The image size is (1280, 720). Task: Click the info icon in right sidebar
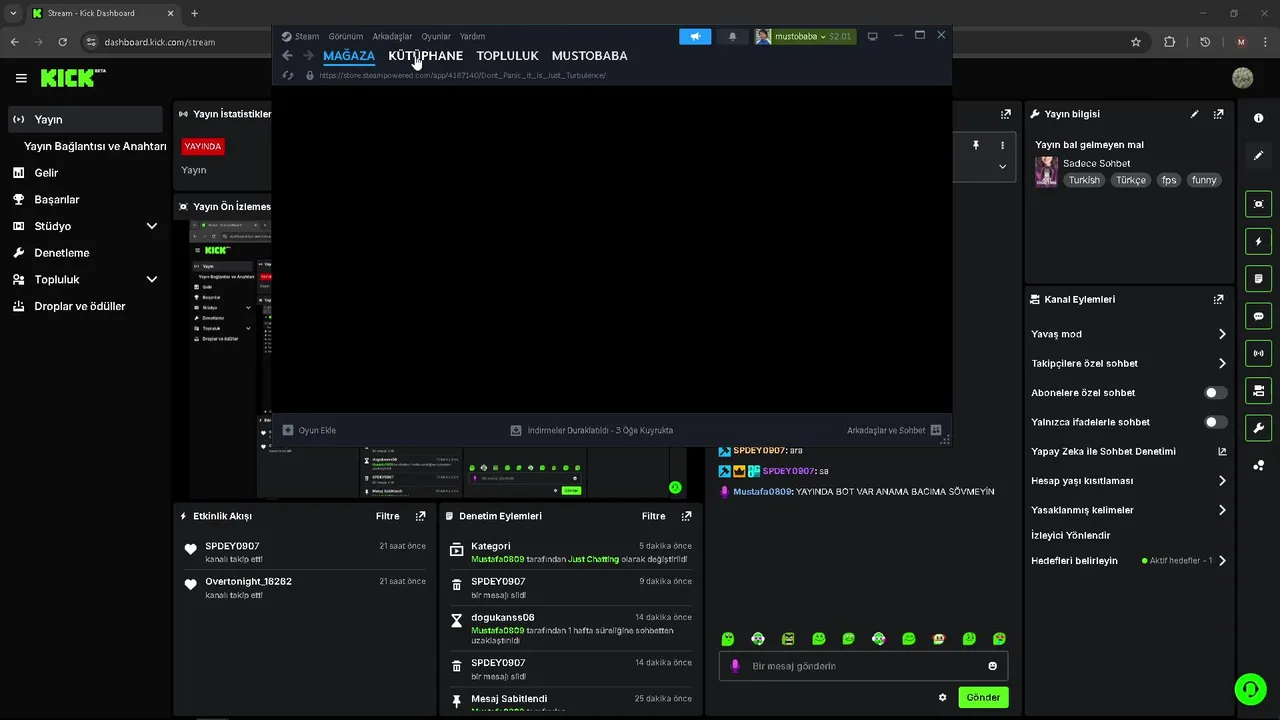[1258, 118]
